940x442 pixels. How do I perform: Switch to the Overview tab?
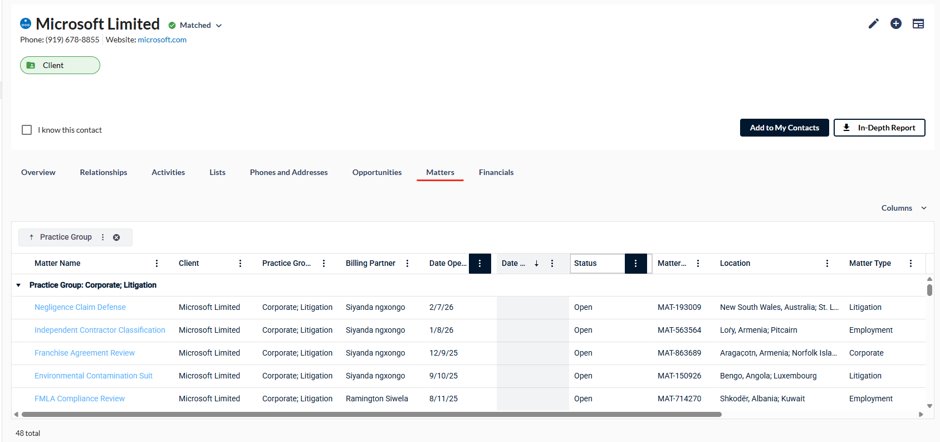point(38,172)
